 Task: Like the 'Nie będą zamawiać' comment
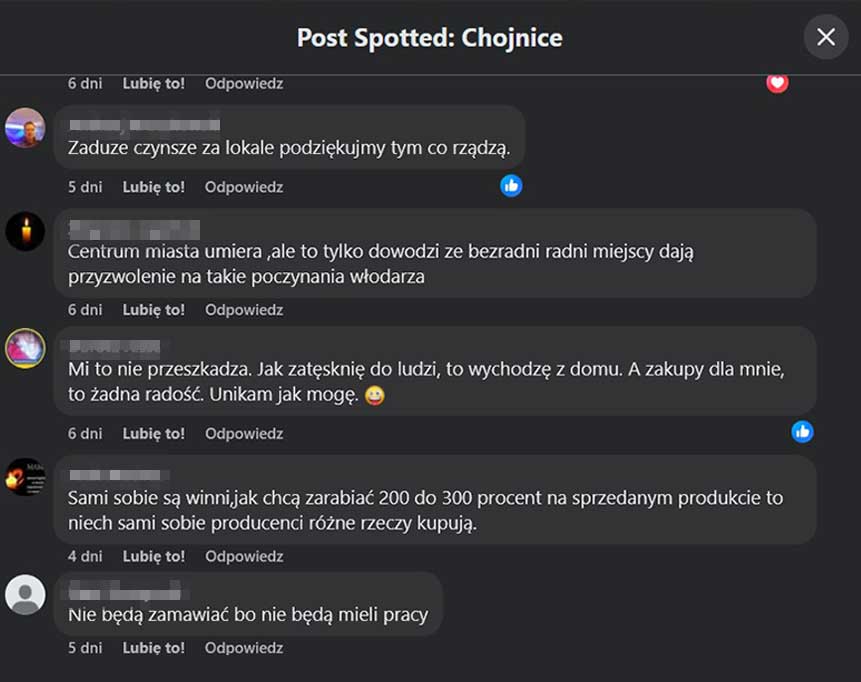153,648
